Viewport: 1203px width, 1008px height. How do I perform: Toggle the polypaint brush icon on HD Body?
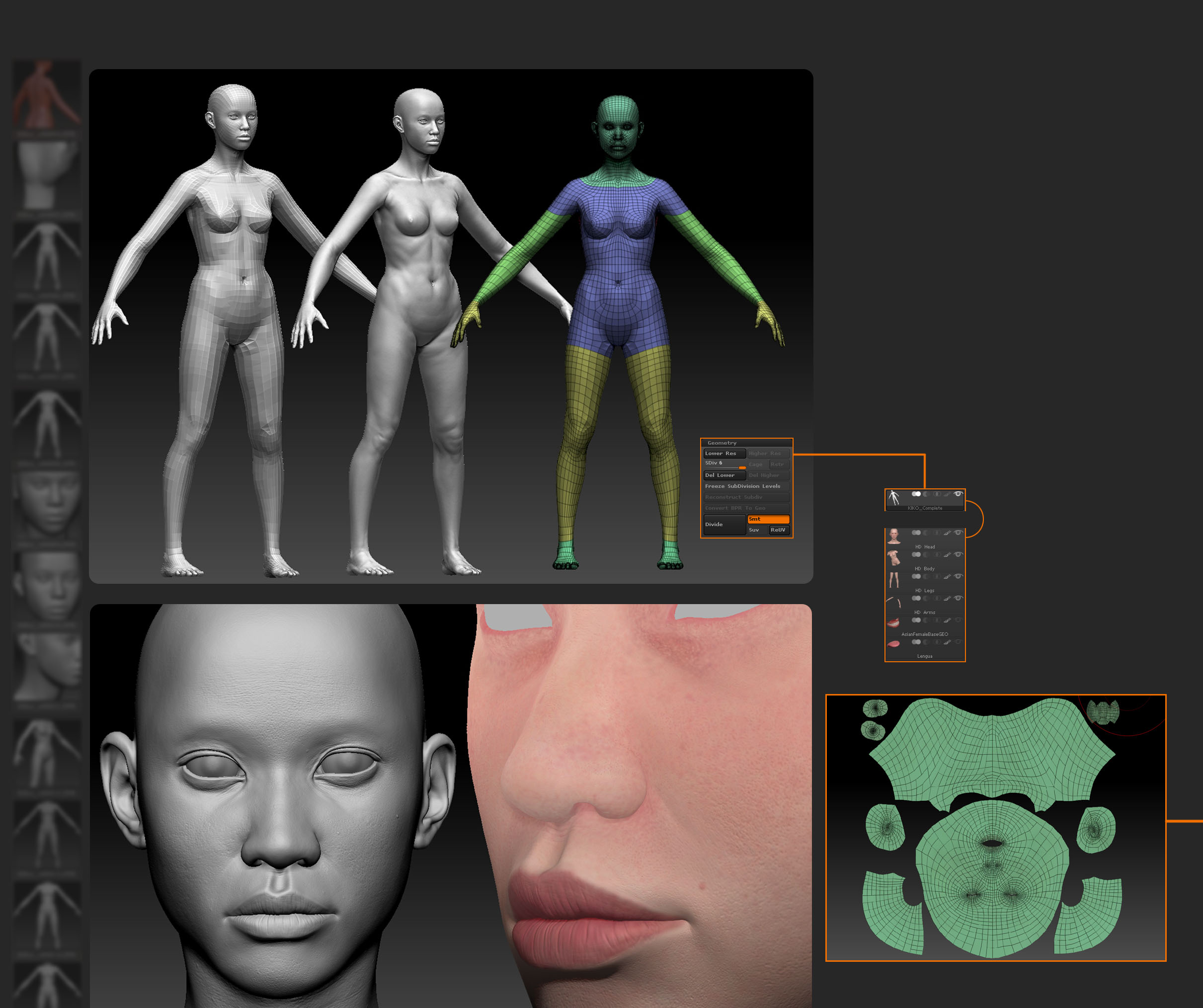coord(948,555)
